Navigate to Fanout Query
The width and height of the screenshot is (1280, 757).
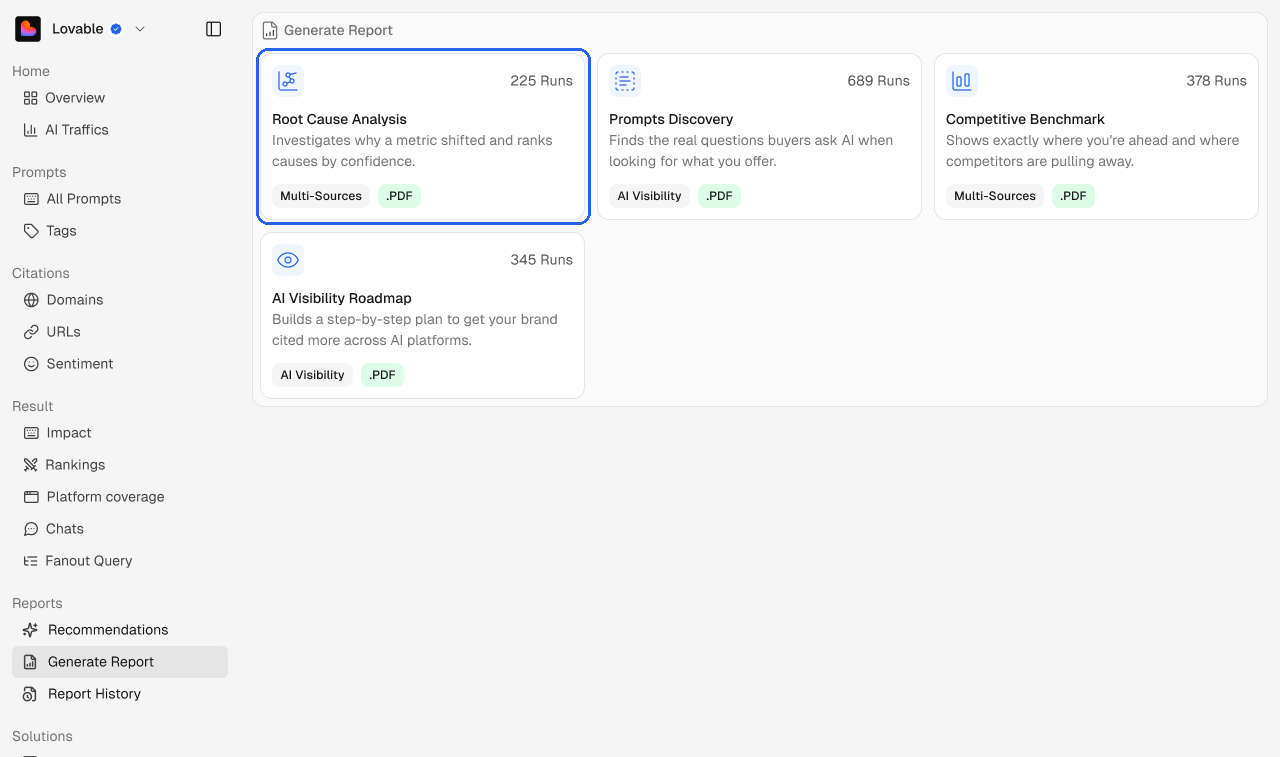pos(120,561)
